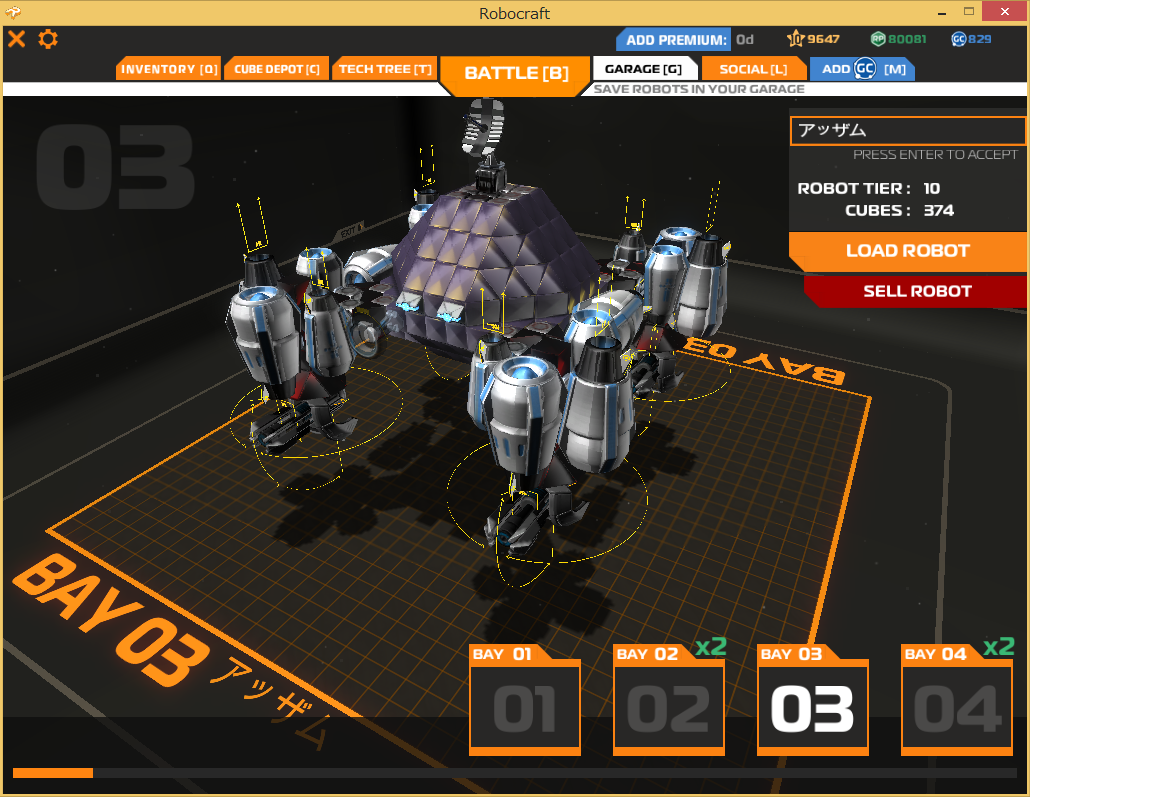1152x797 pixels.
Task: Open the Cube Depot [C] tab
Action: [x=276, y=69]
